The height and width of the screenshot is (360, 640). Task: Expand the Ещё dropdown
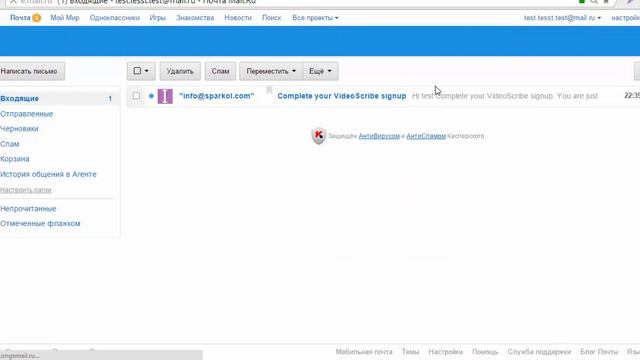[320, 71]
